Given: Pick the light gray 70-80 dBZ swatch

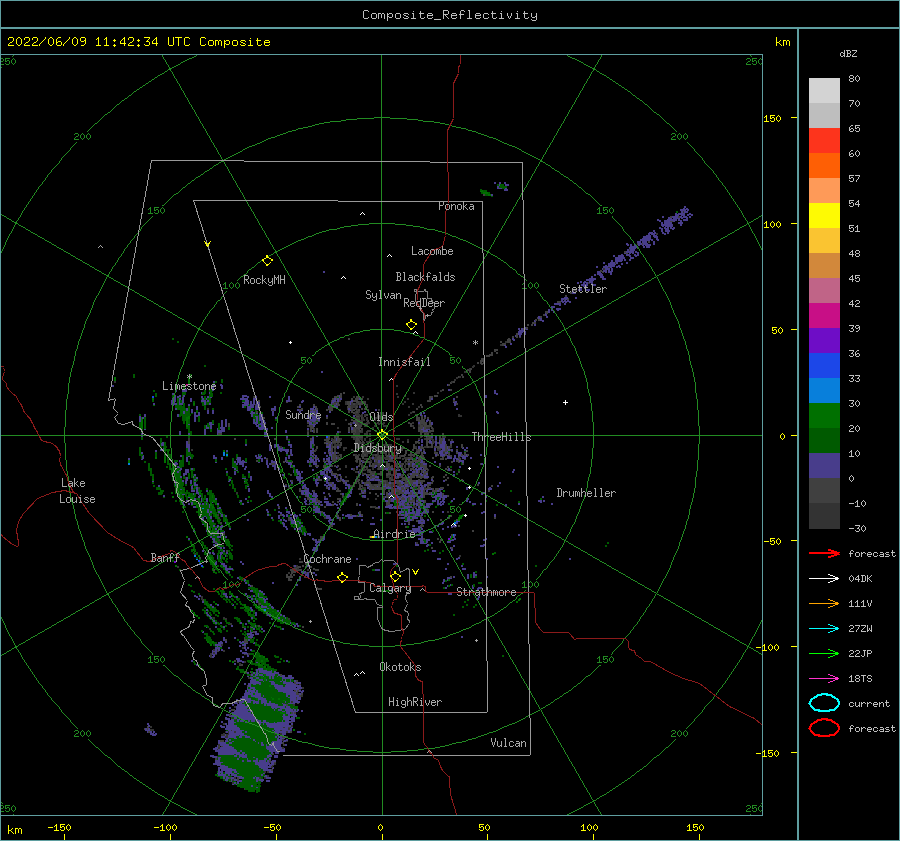Looking at the screenshot, I should pyautogui.click(x=824, y=91).
